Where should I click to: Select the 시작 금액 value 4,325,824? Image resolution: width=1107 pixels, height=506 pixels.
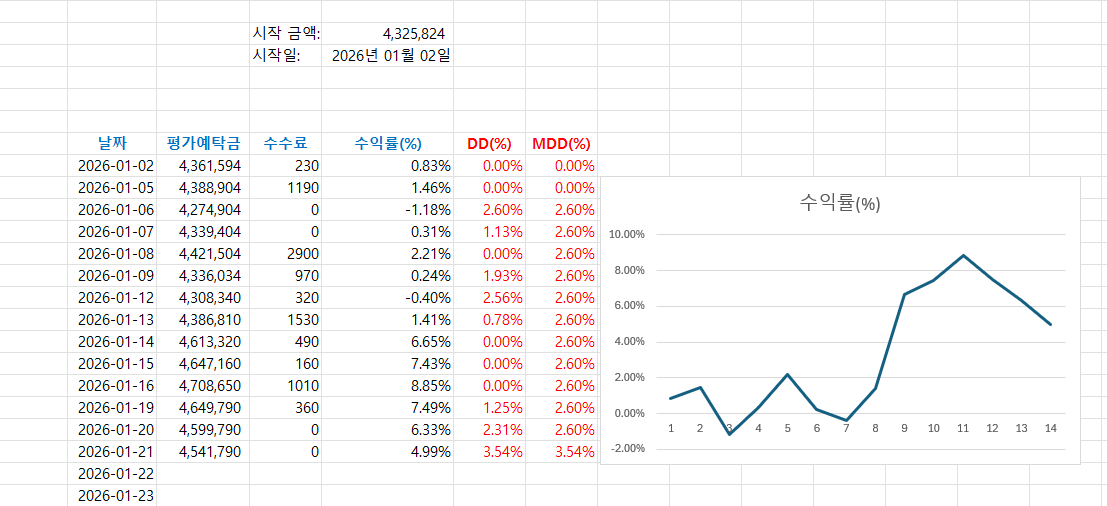pos(413,33)
